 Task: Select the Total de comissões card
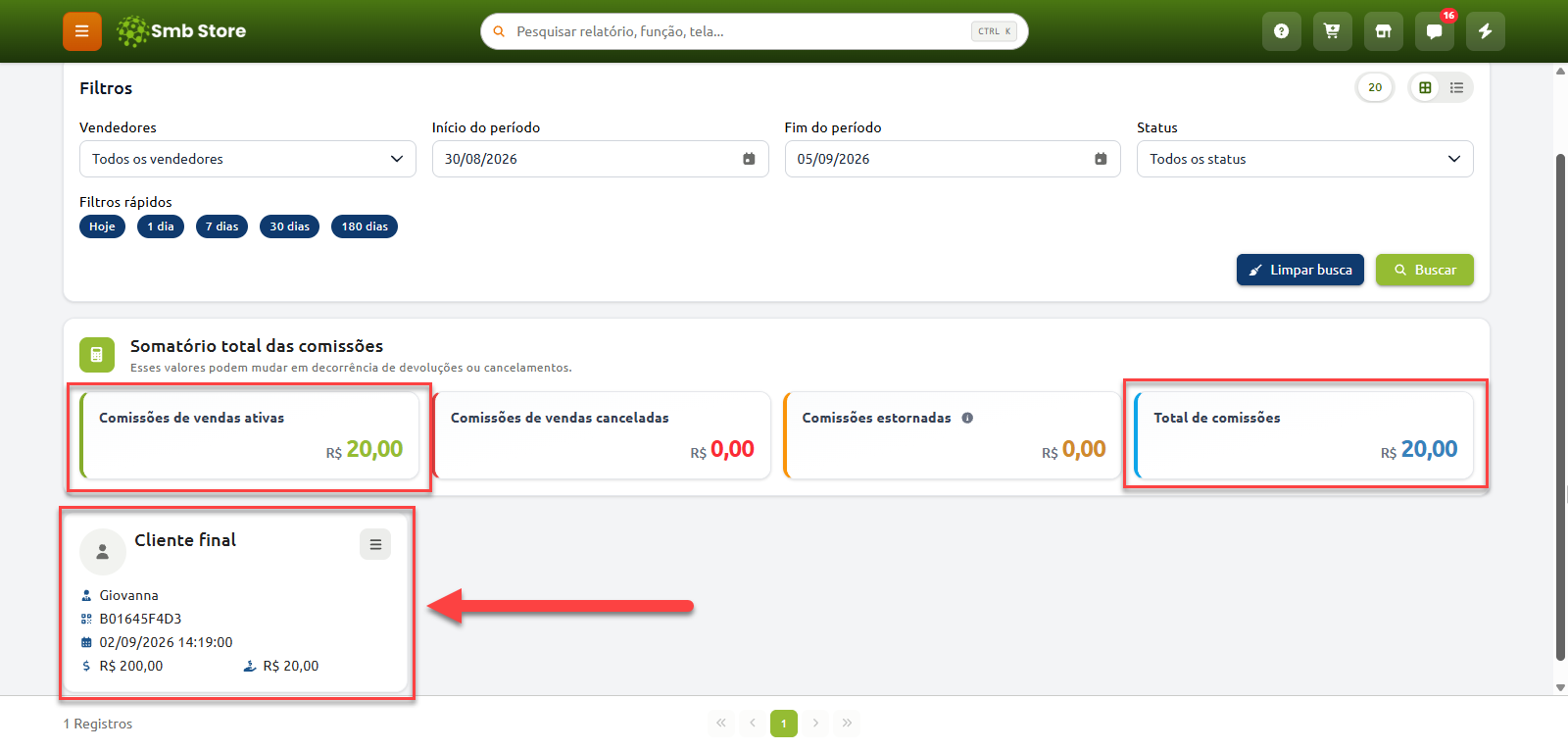1304,435
